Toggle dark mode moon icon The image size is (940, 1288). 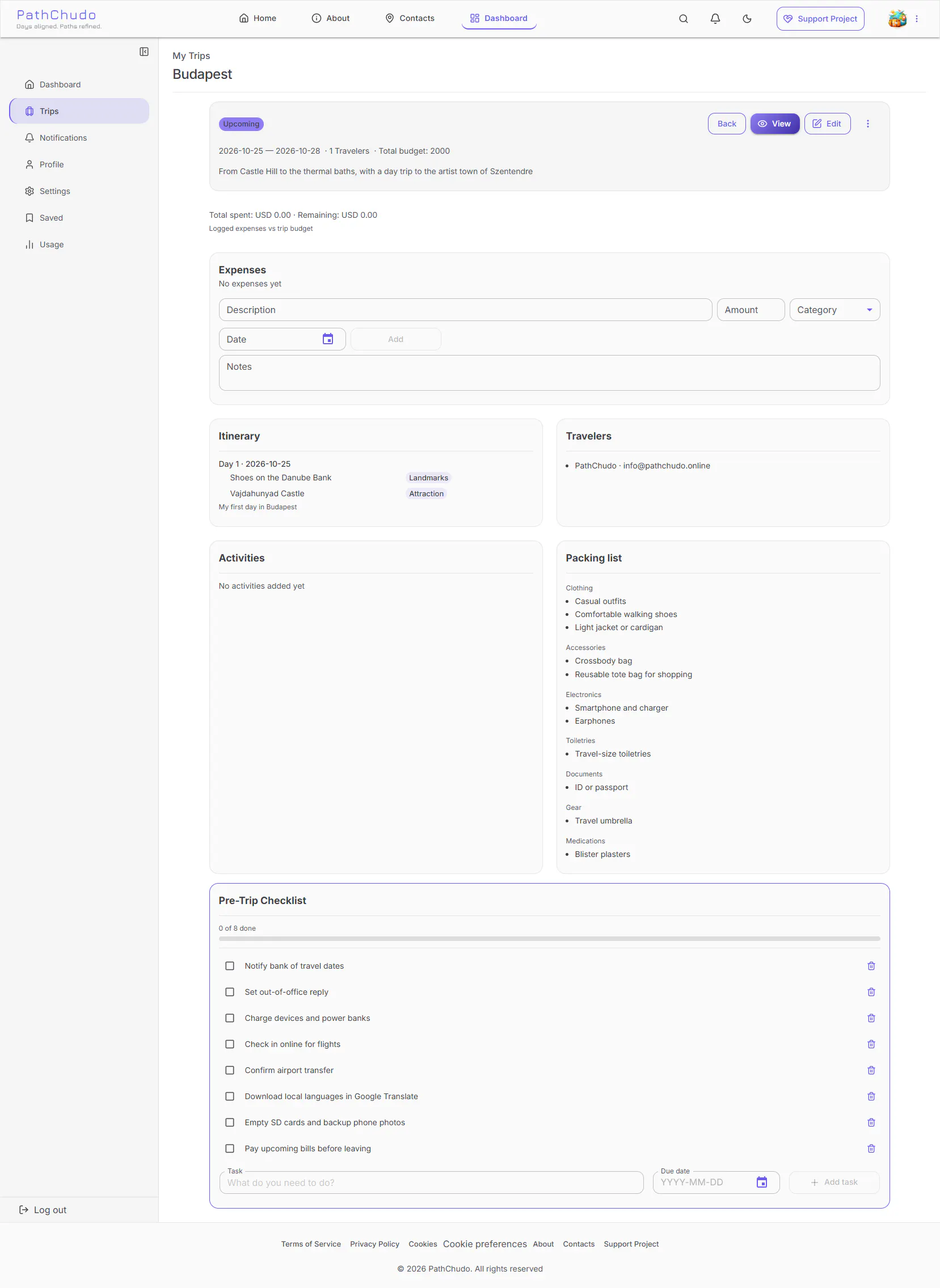[747, 19]
